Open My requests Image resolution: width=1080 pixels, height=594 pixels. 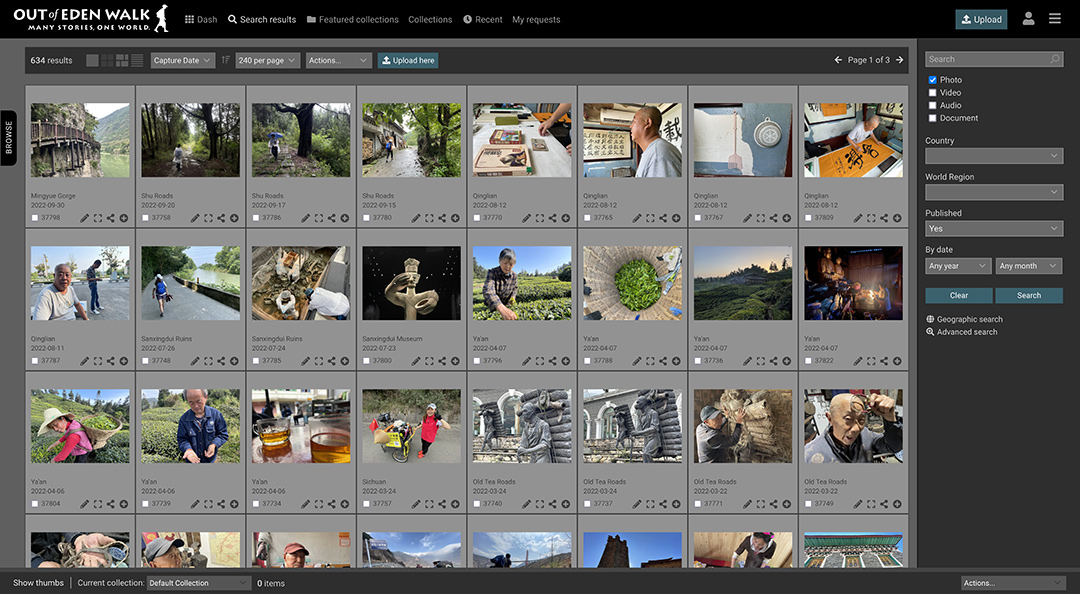pos(536,19)
